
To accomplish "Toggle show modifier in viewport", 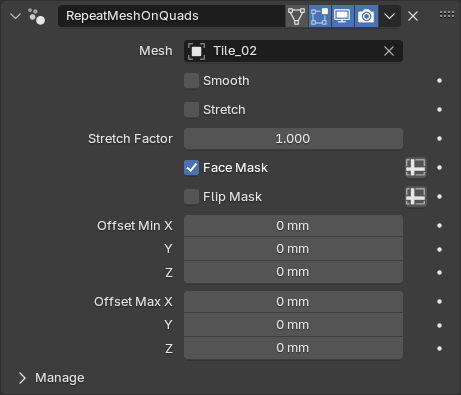I will coord(343,16).
